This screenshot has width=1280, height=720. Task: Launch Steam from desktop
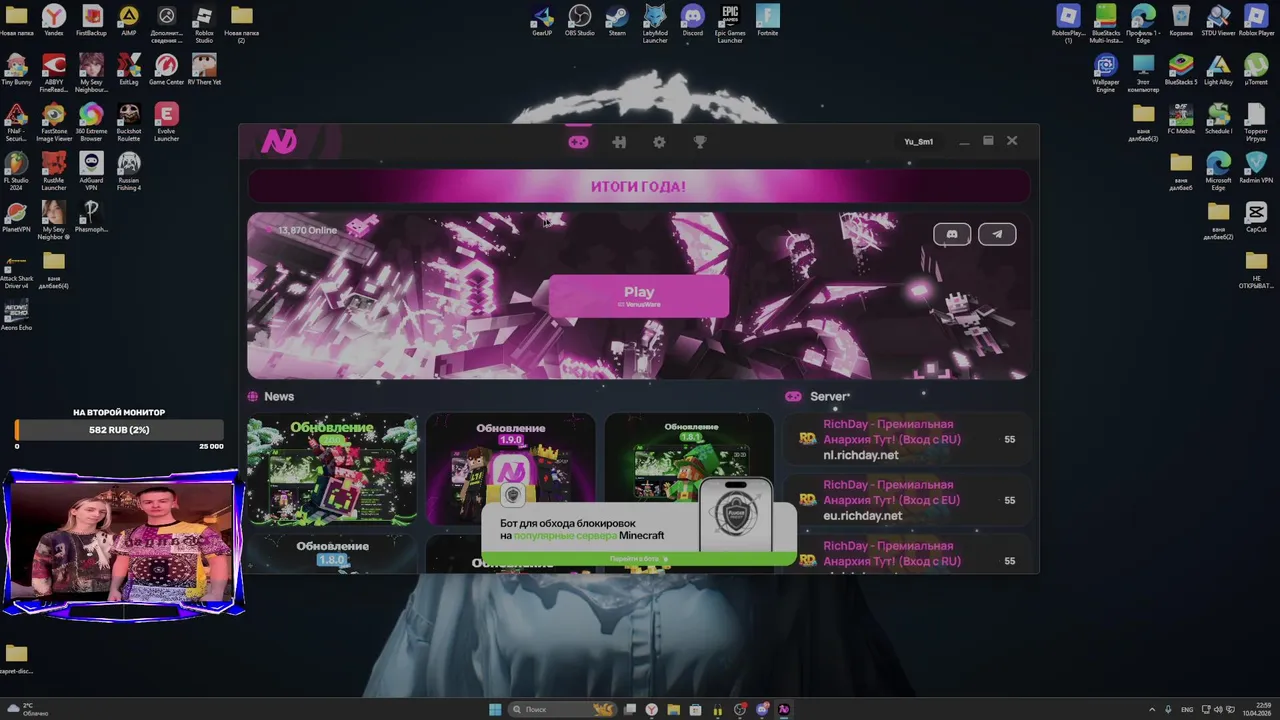(x=617, y=20)
